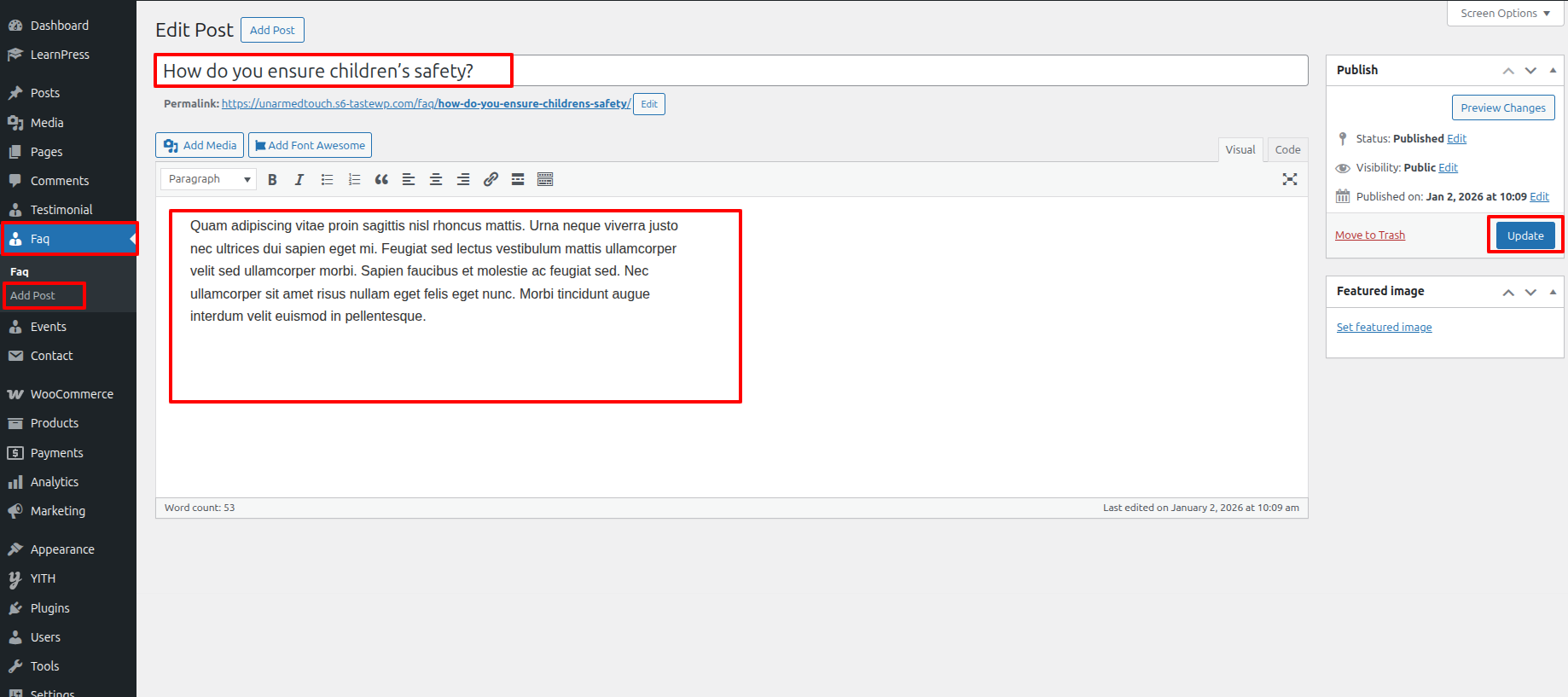This screenshot has width=1568, height=697.
Task: Insert a numbered list
Action: 354,179
